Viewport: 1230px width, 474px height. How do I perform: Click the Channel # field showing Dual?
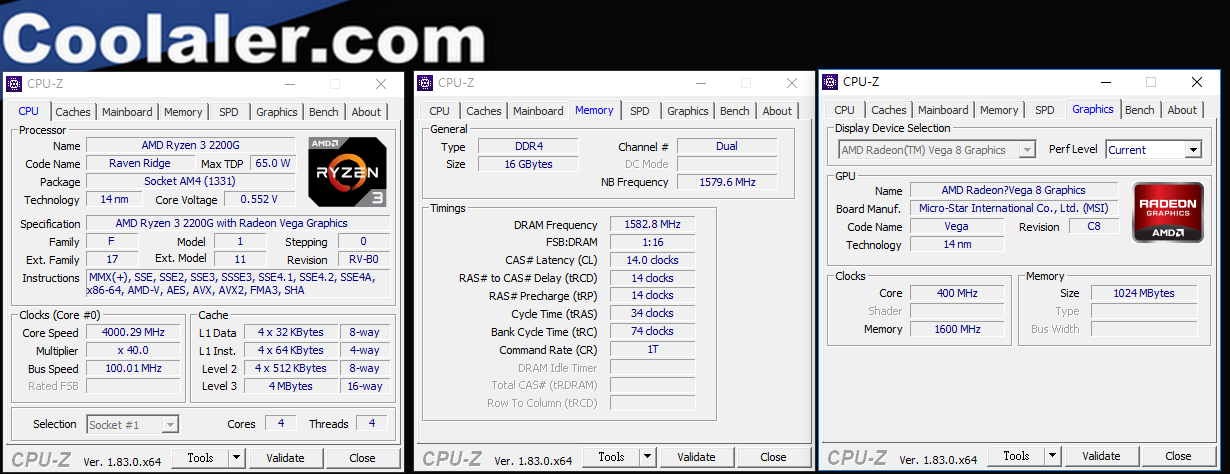click(x=727, y=146)
